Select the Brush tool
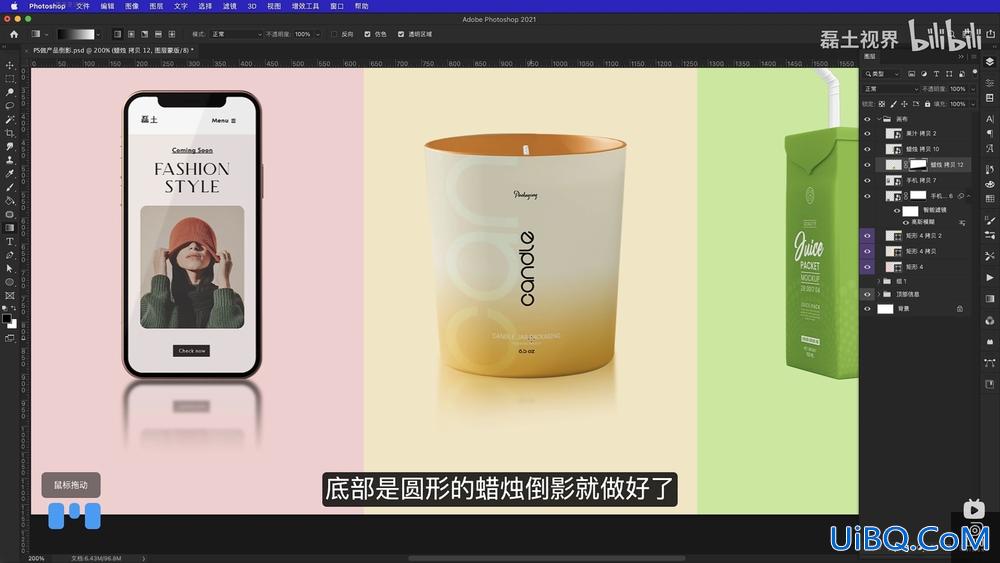The height and width of the screenshot is (563, 1000). pyautogui.click(x=10, y=187)
